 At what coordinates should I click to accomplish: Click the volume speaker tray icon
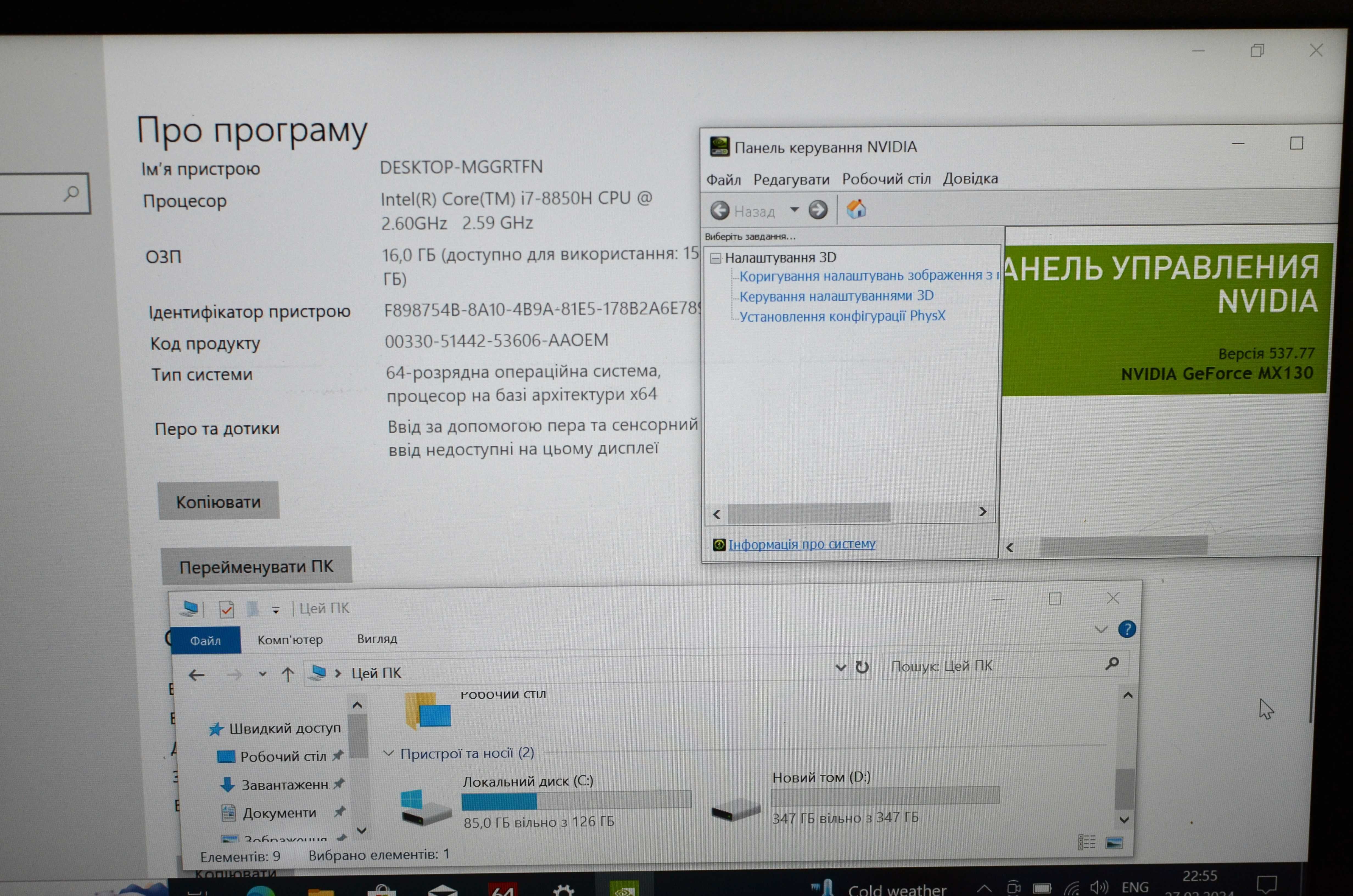1099,887
